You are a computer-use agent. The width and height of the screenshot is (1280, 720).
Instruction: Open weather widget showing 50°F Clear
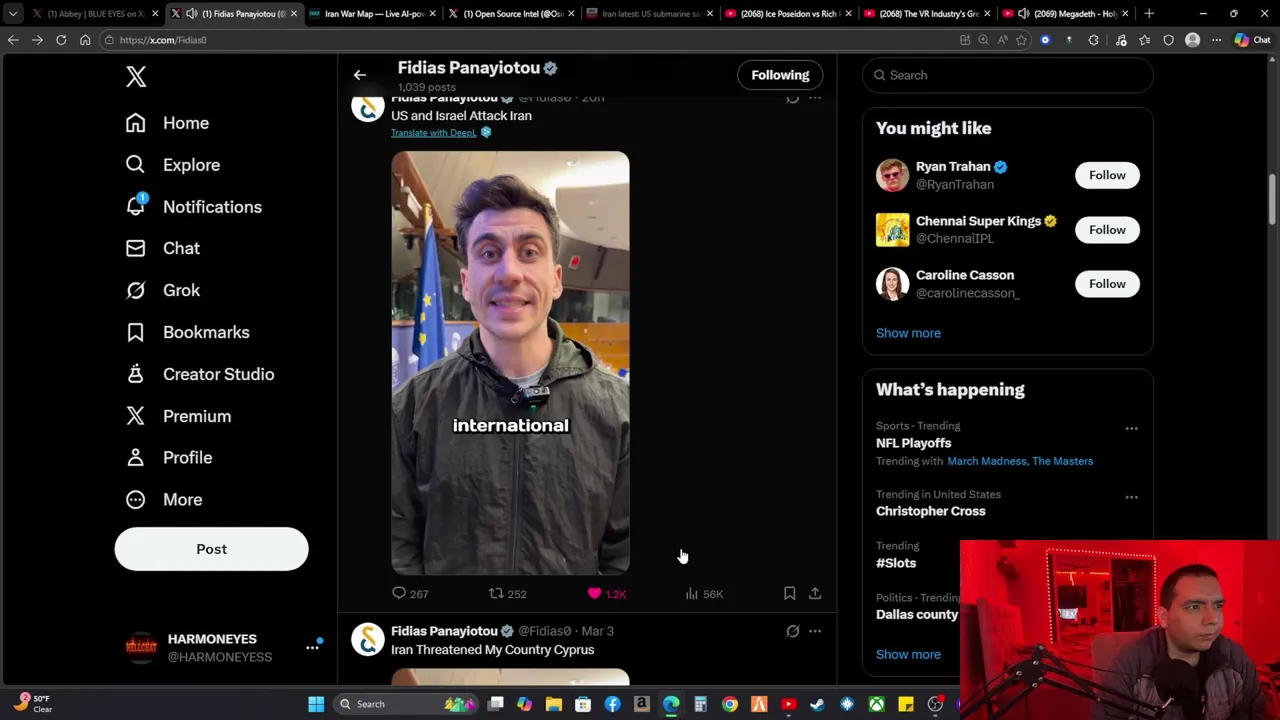coord(32,703)
